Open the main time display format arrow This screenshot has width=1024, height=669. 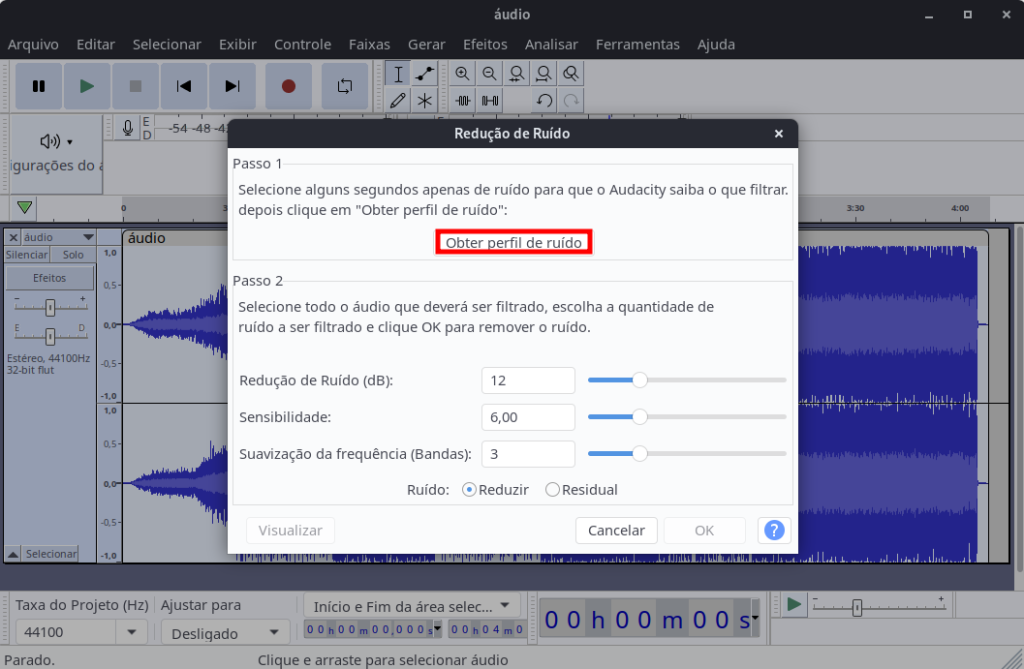tap(755, 617)
